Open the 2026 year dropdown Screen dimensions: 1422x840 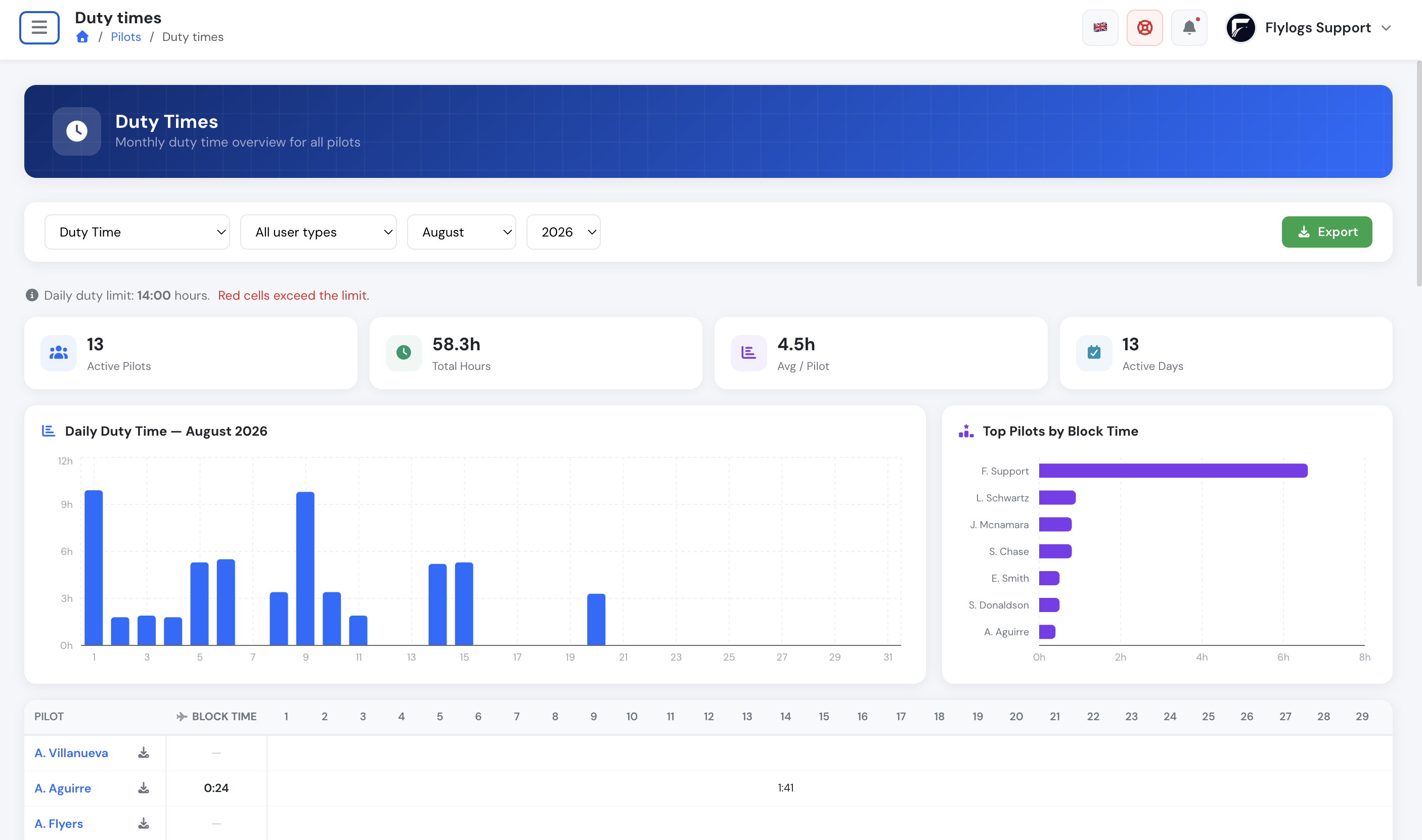click(563, 232)
